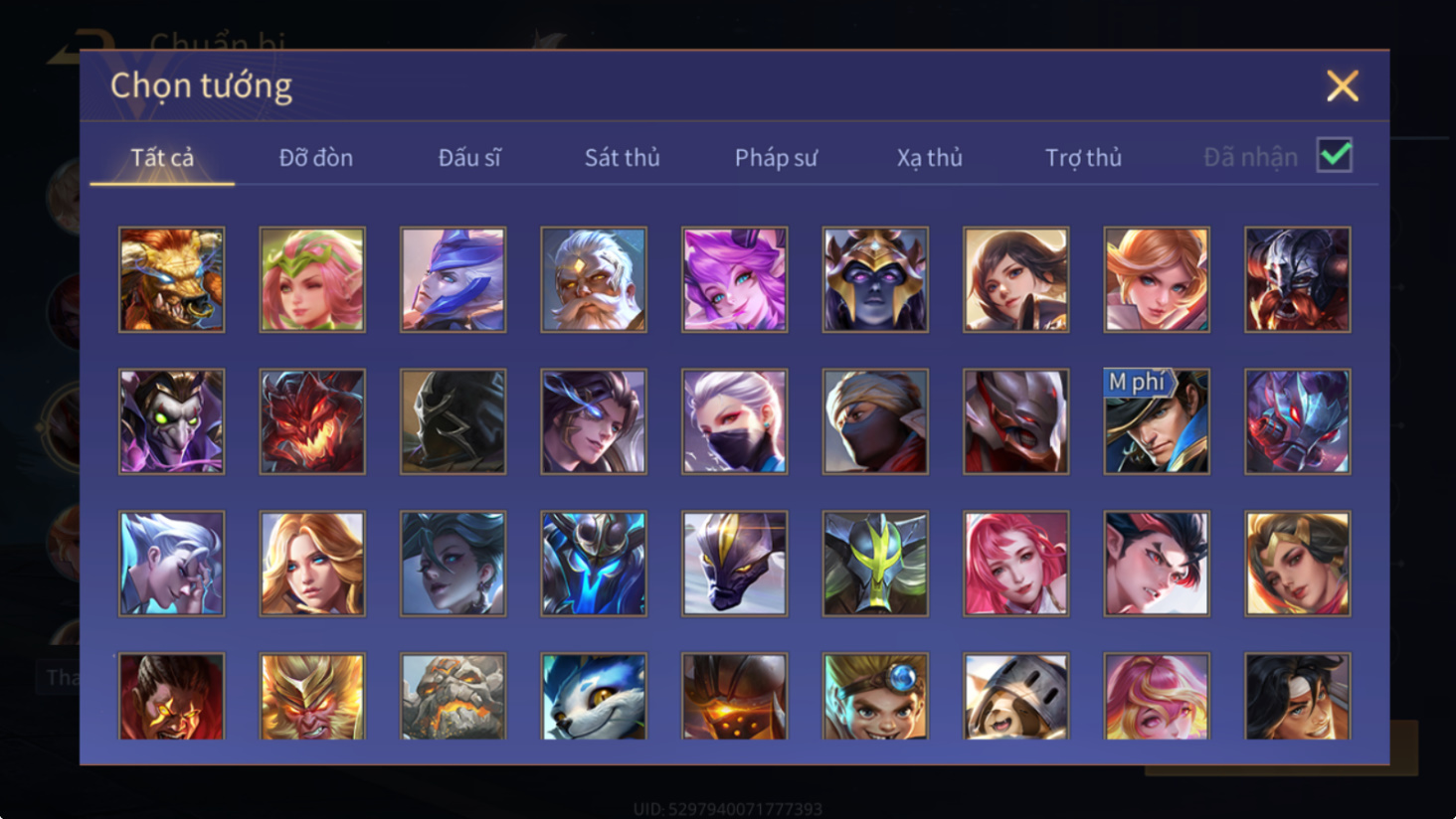This screenshot has height=819, width=1456.
Task: Choose the pink-haired fairy with green crown
Action: [312, 279]
